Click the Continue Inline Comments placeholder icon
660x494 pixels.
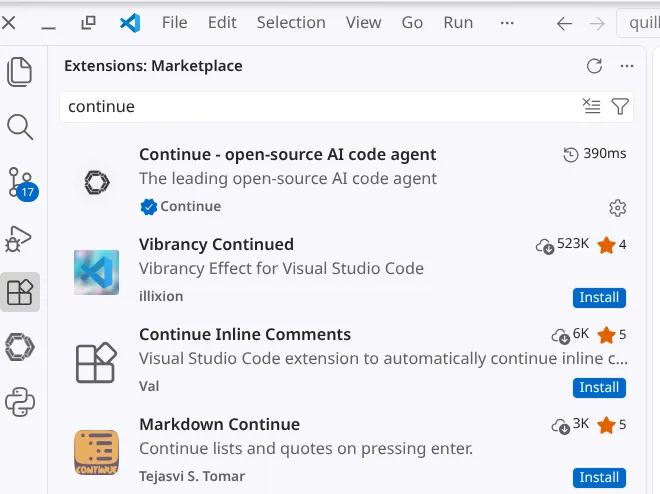pyautogui.click(x=96, y=362)
